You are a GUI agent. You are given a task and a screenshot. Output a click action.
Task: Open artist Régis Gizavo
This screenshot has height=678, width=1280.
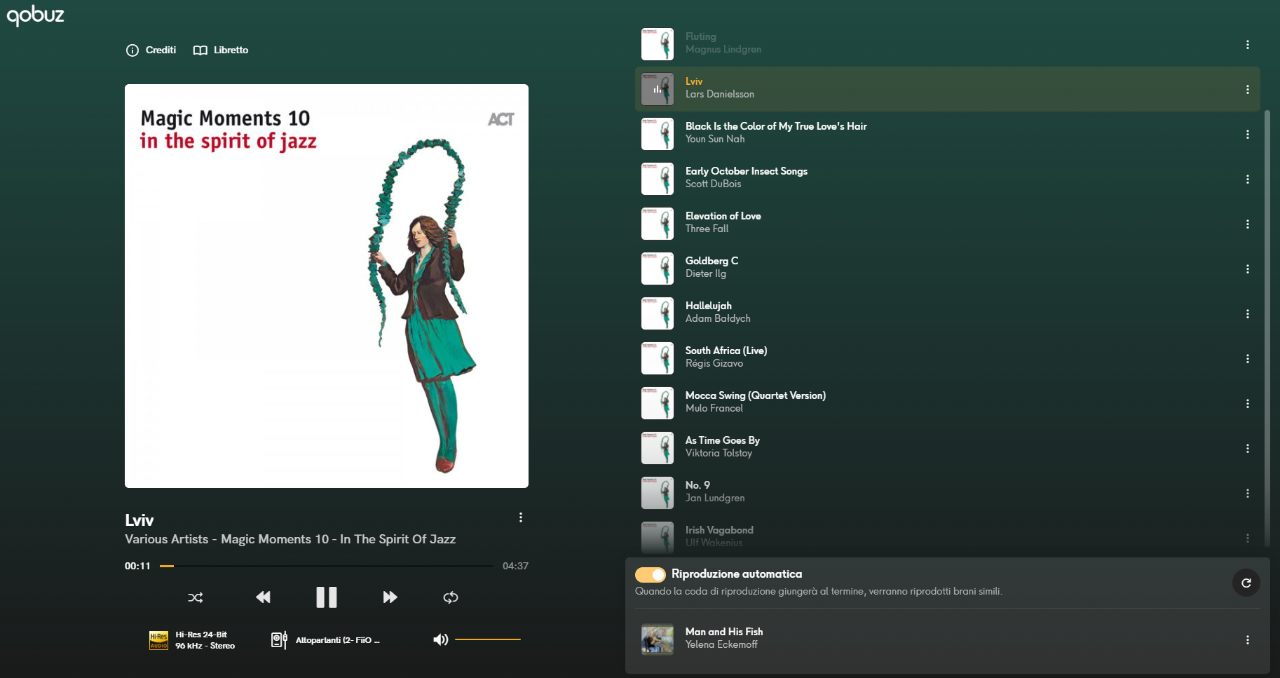point(714,365)
